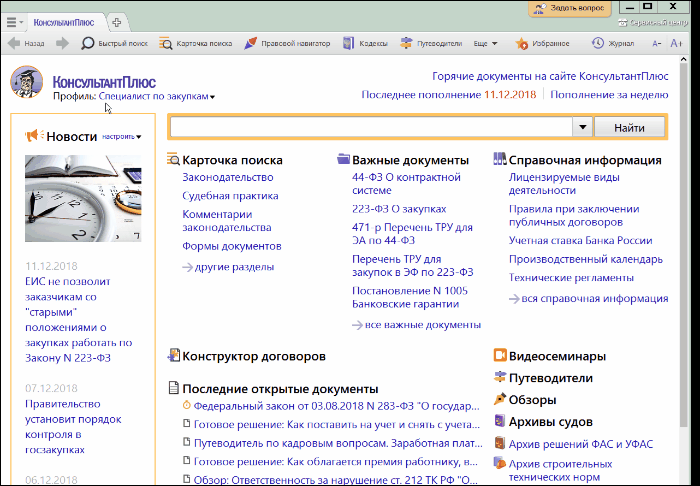Open Постановление N 1005 Банковские гарантии
This screenshot has width=700, height=486.
tap(410, 297)
